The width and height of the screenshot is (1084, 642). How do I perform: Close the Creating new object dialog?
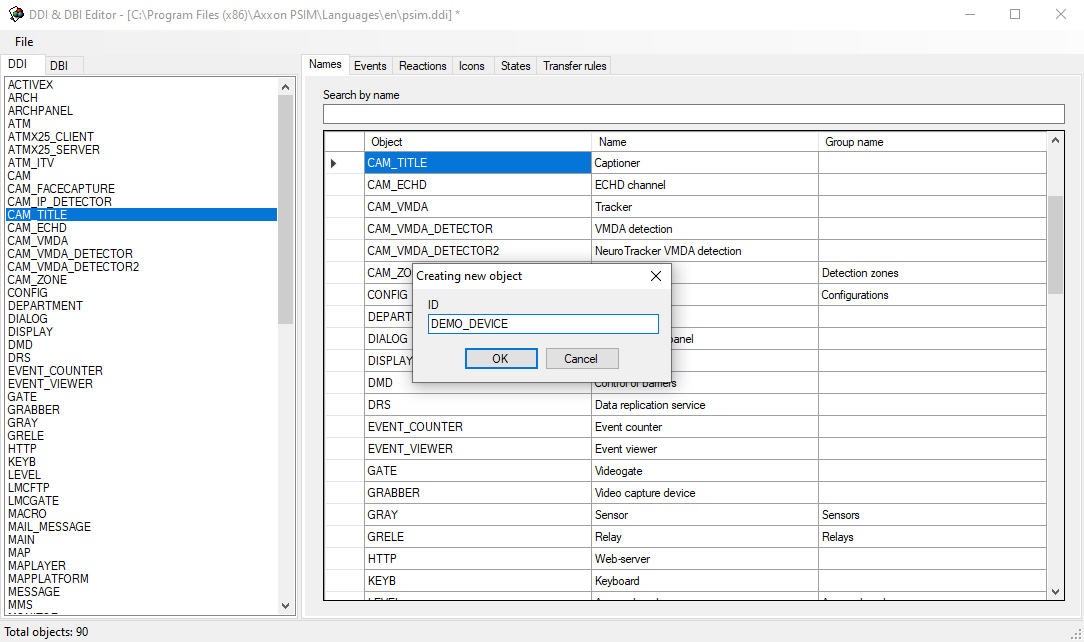[656, 276]
